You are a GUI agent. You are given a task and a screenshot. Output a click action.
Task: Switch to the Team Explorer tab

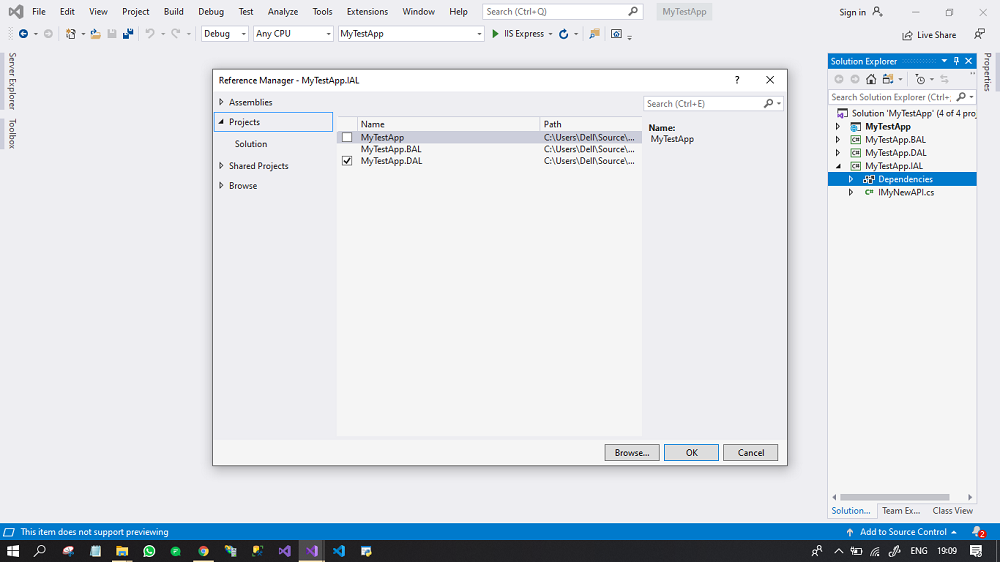coord(901,510)
